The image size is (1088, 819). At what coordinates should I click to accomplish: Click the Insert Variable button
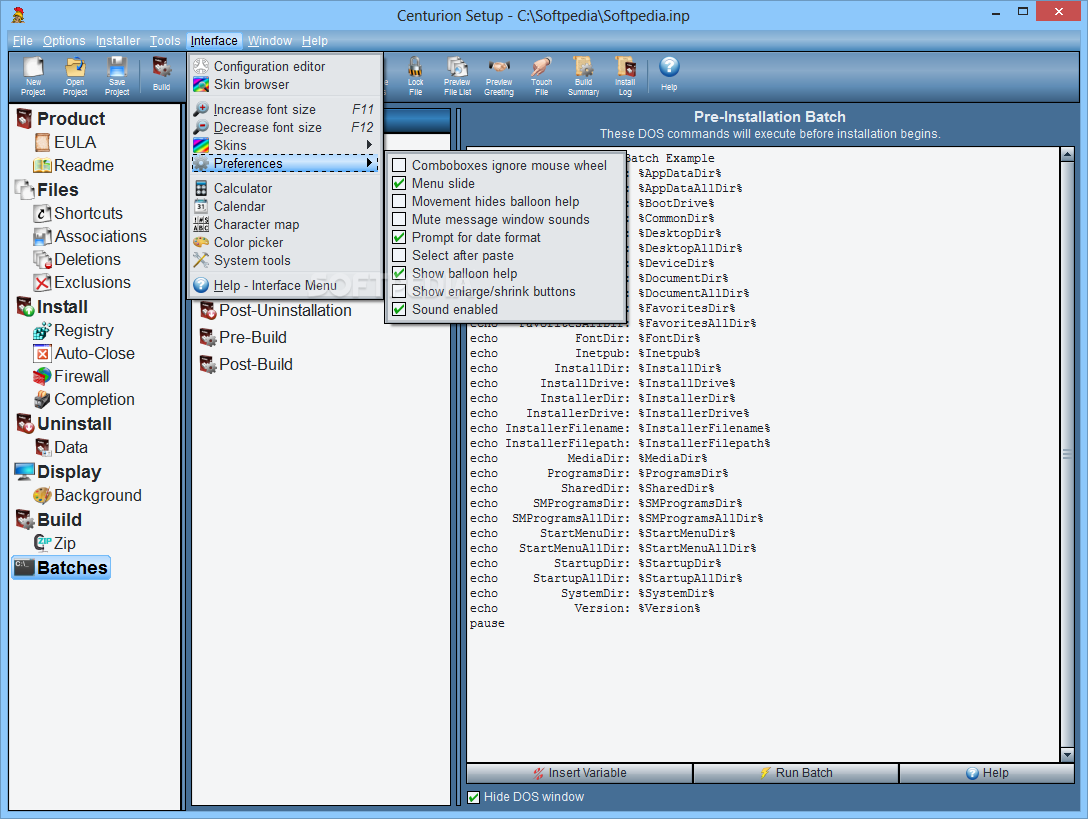tap(579, 773)
